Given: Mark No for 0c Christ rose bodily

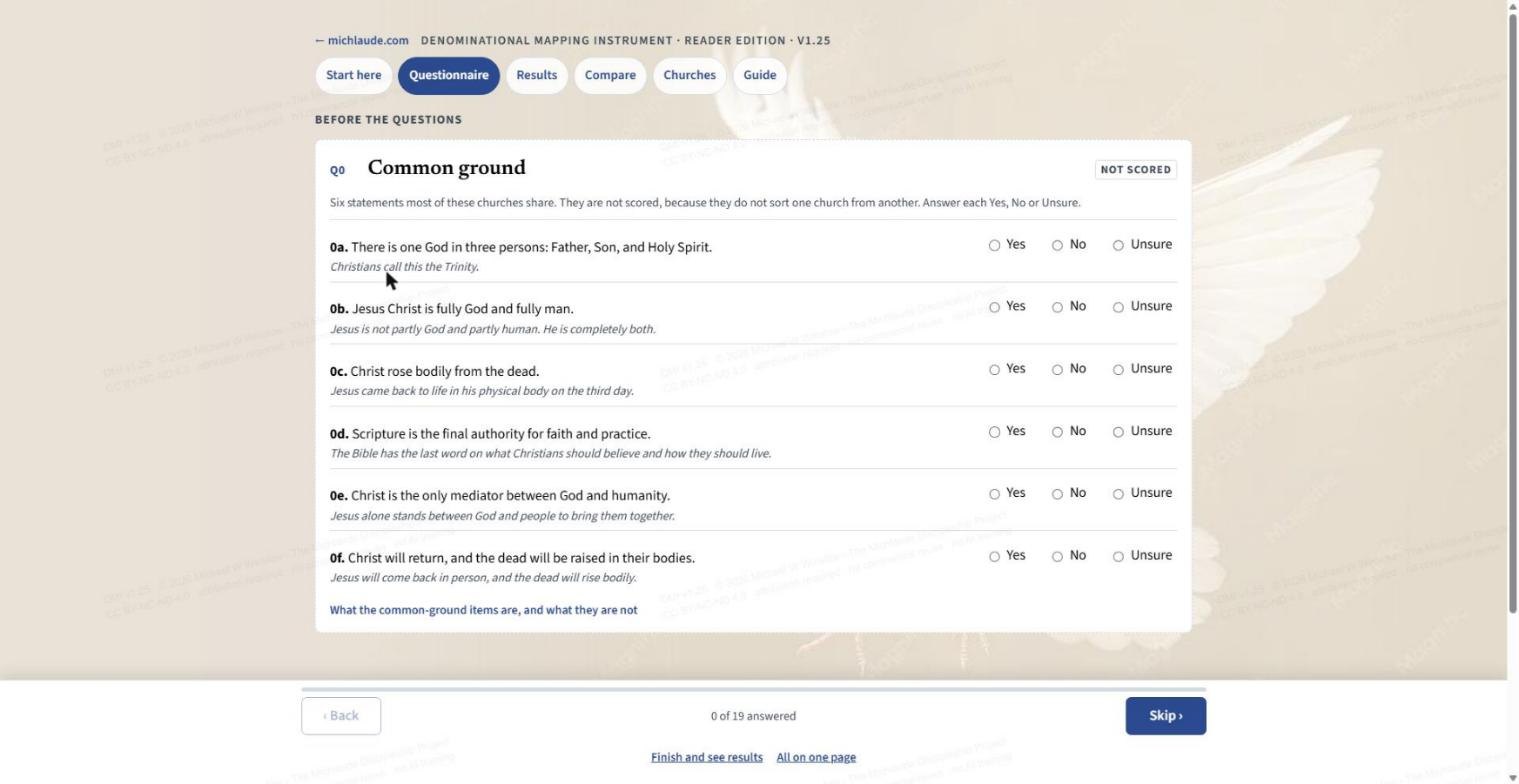Looking at the screenshot, I should (x=1057, y=369).
